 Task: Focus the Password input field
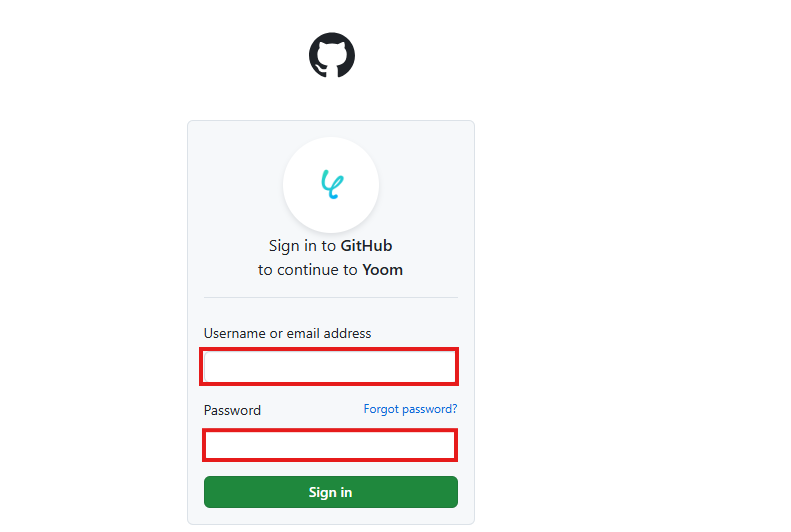pyautogui.click(x=330, y=445)
